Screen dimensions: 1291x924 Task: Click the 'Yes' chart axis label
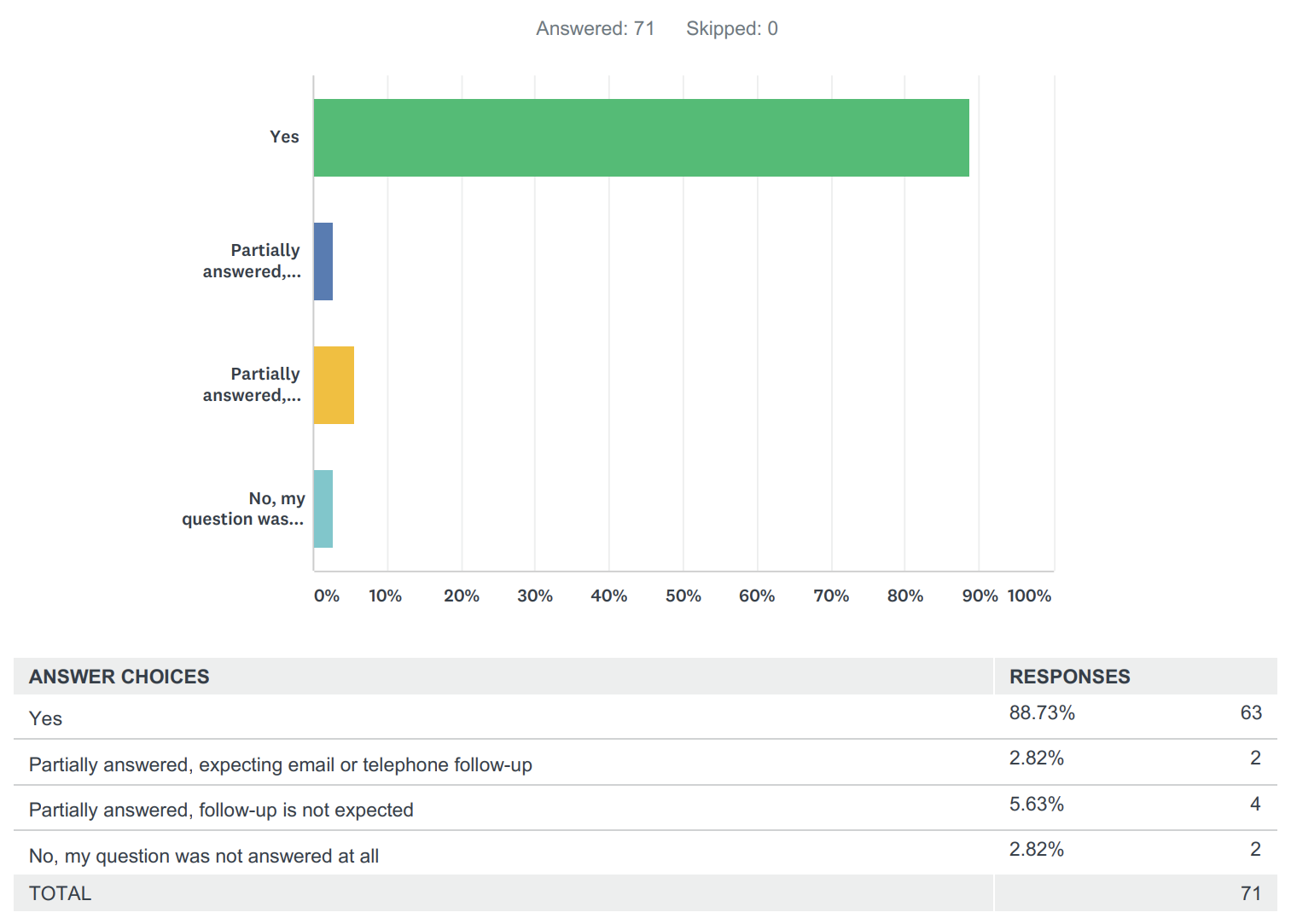coord(284,137)
